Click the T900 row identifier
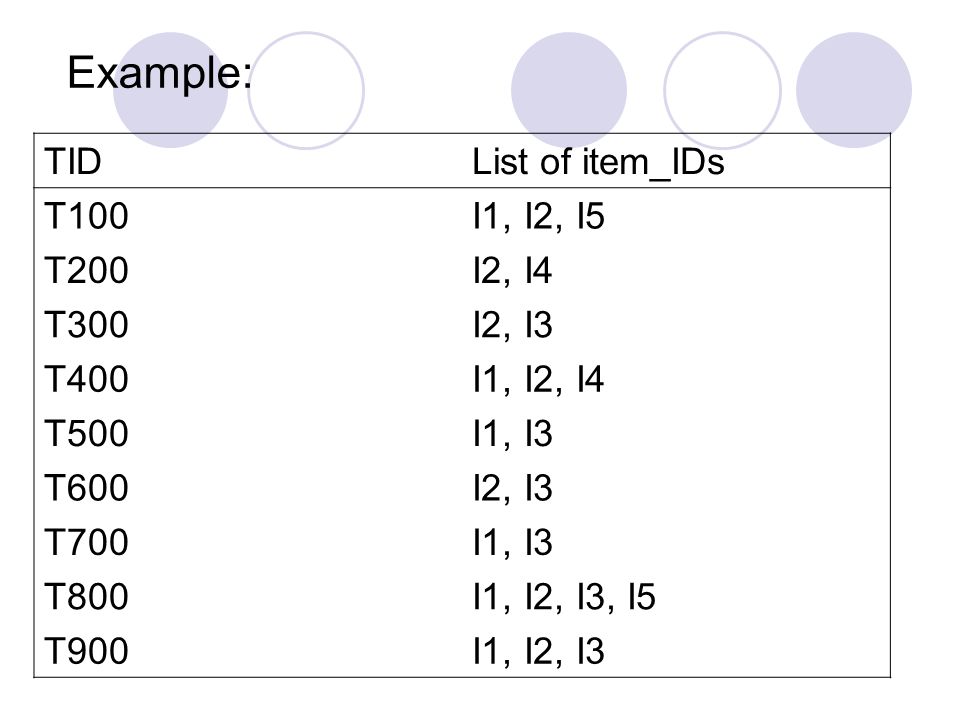 [86, 651]
